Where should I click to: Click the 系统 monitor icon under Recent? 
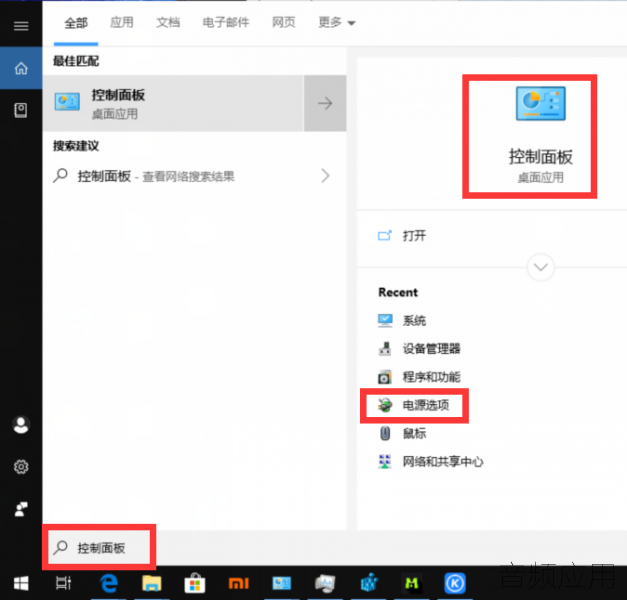click(x=385, y=320)
